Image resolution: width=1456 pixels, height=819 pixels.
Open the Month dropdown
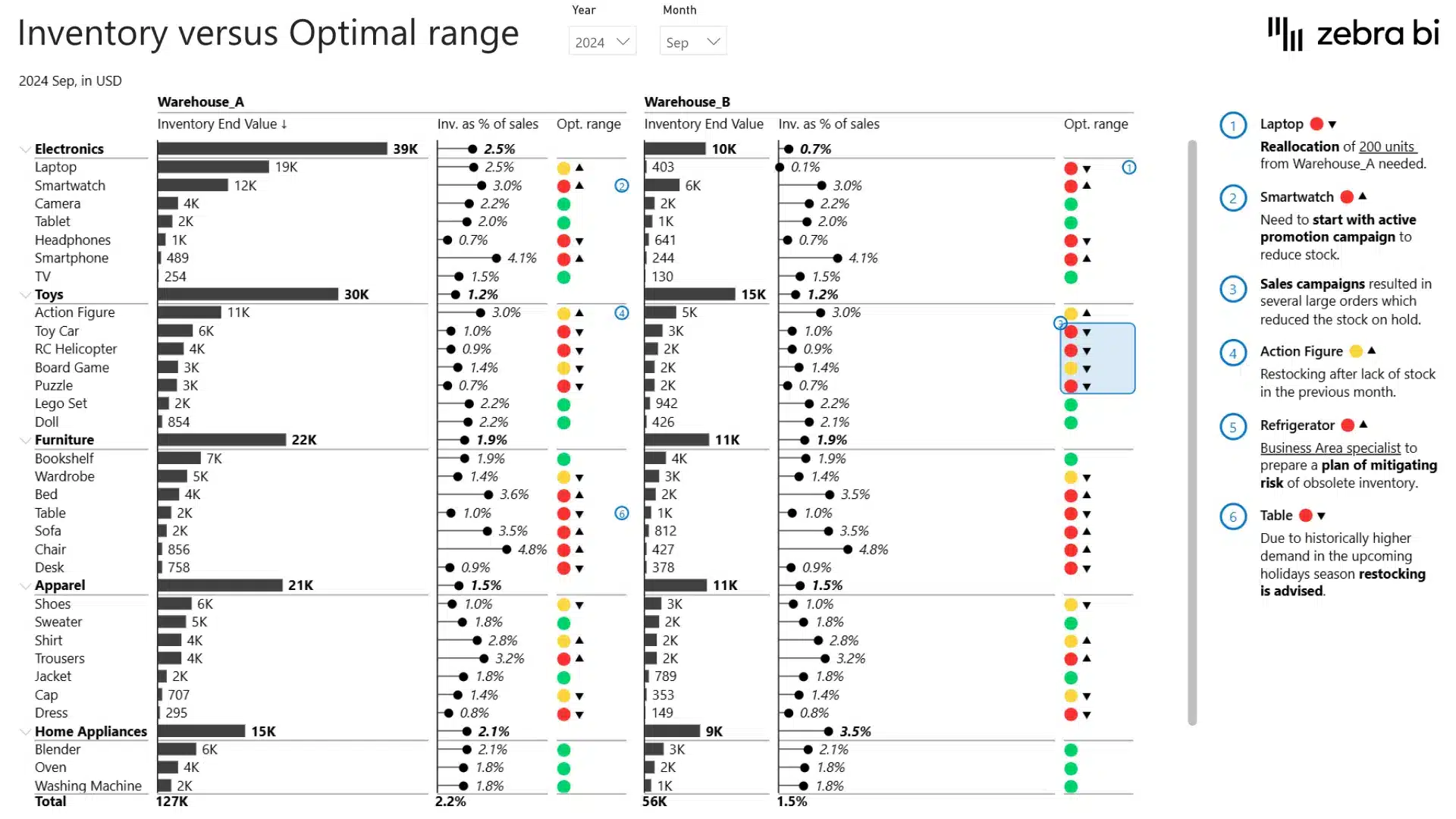(692, 42)
